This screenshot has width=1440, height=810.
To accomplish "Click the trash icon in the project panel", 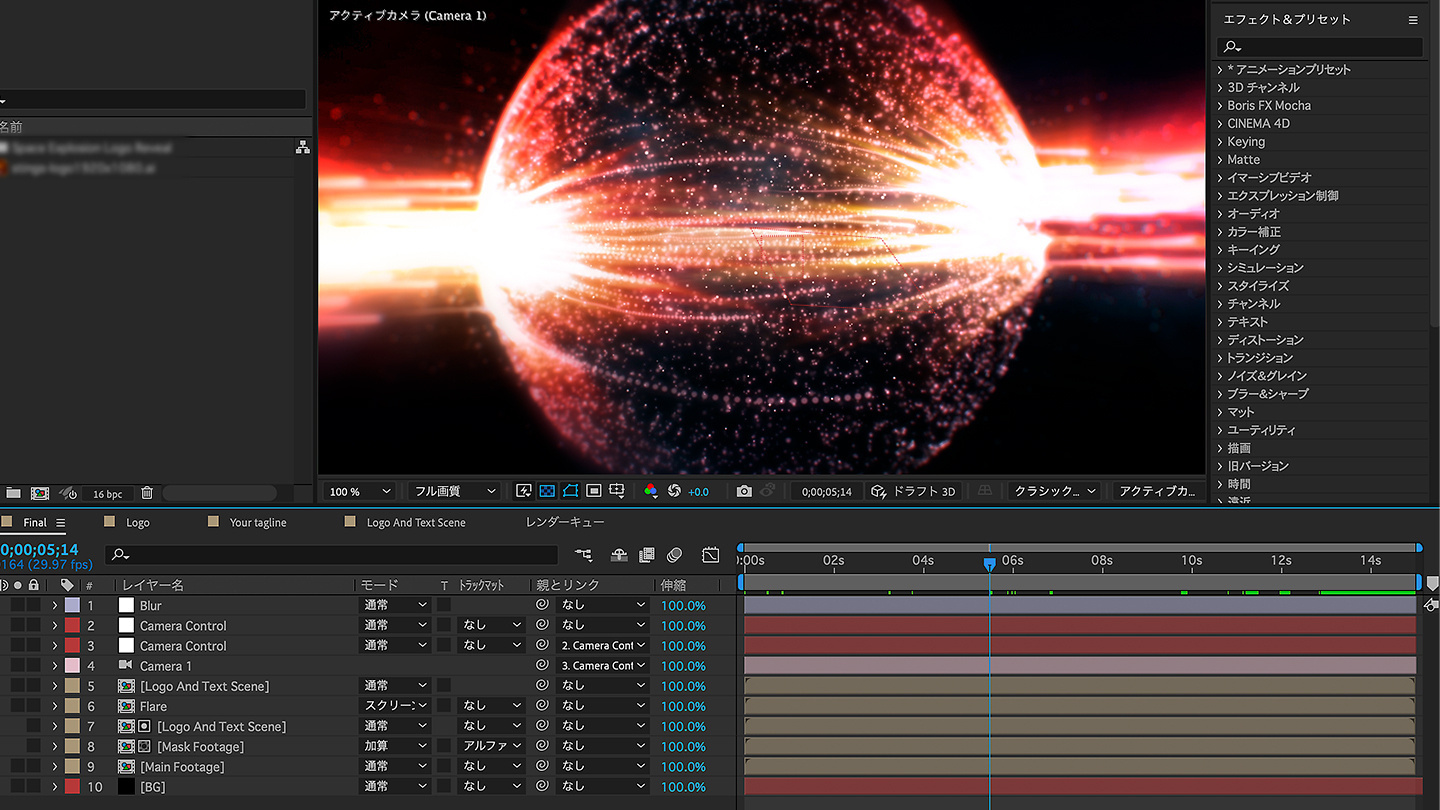I will click(147, 492).
